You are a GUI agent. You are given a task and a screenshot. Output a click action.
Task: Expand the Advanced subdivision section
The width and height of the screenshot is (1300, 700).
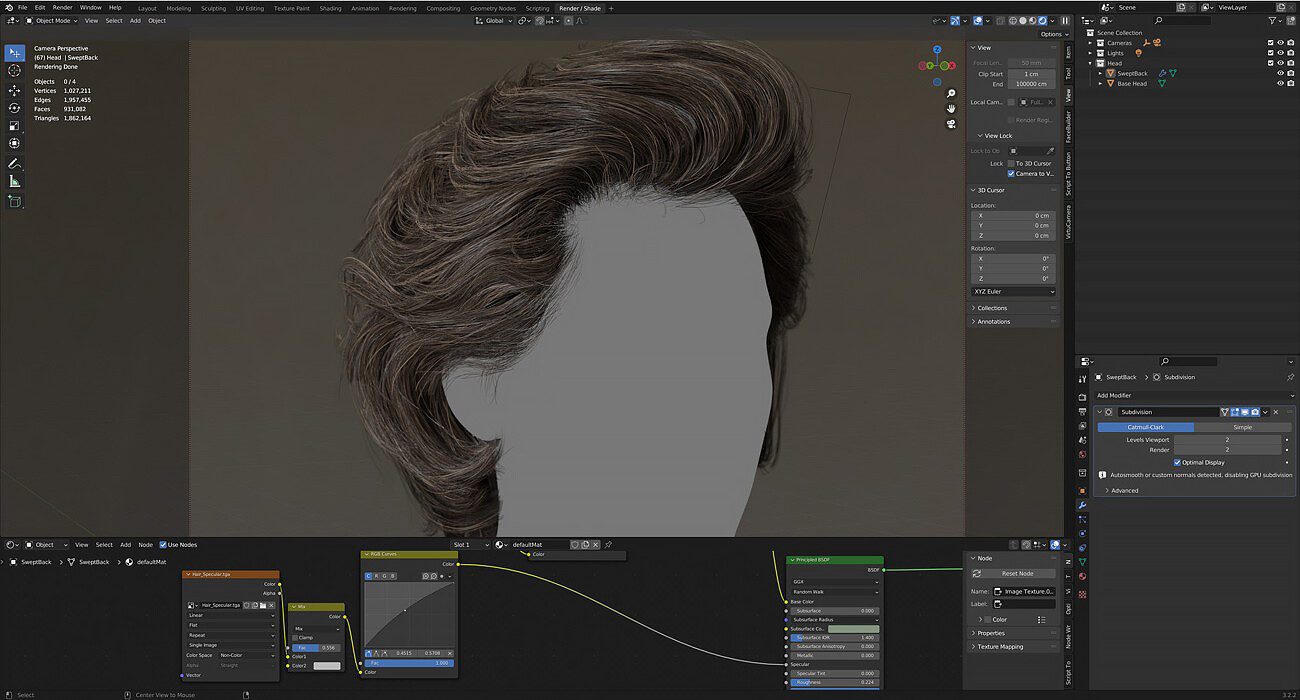coord(1124,490)
